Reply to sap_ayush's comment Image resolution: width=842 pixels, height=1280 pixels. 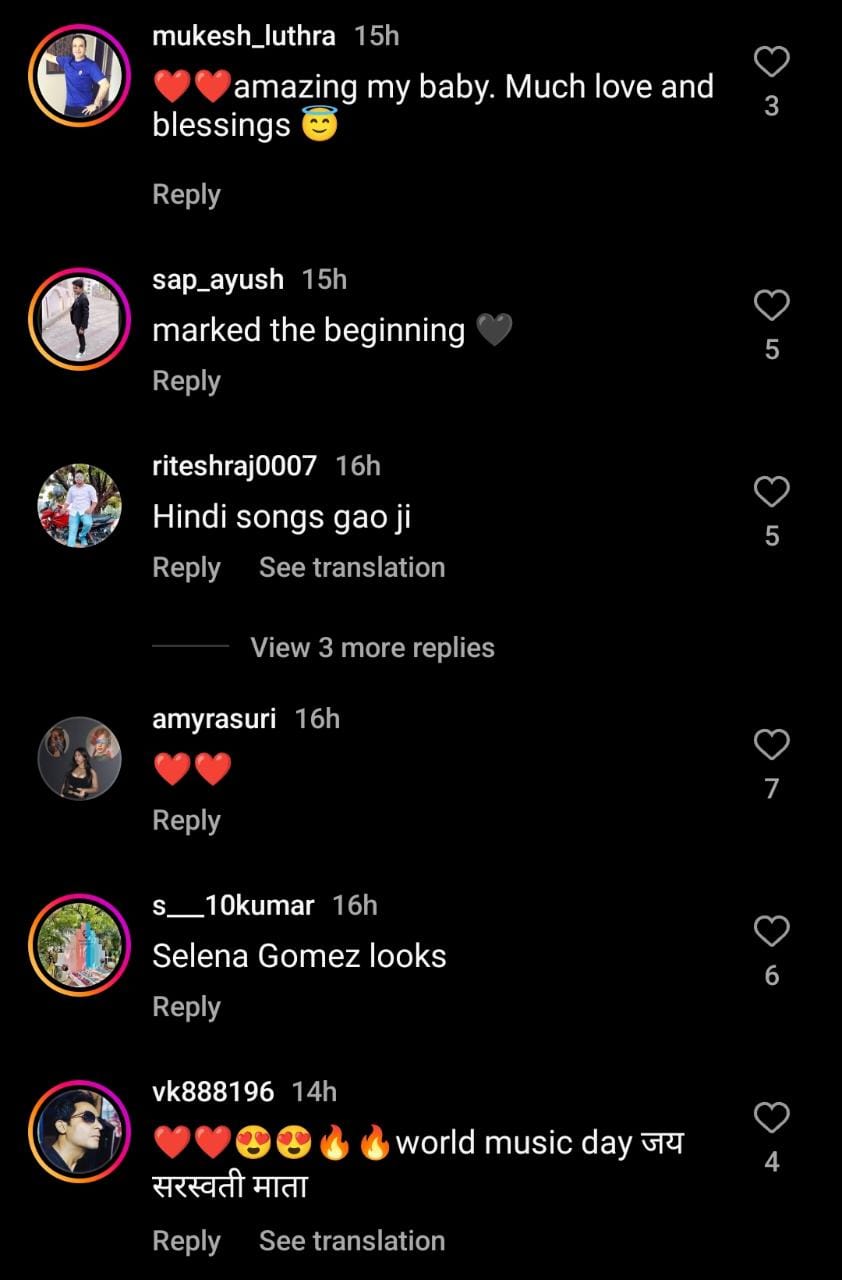186,382
